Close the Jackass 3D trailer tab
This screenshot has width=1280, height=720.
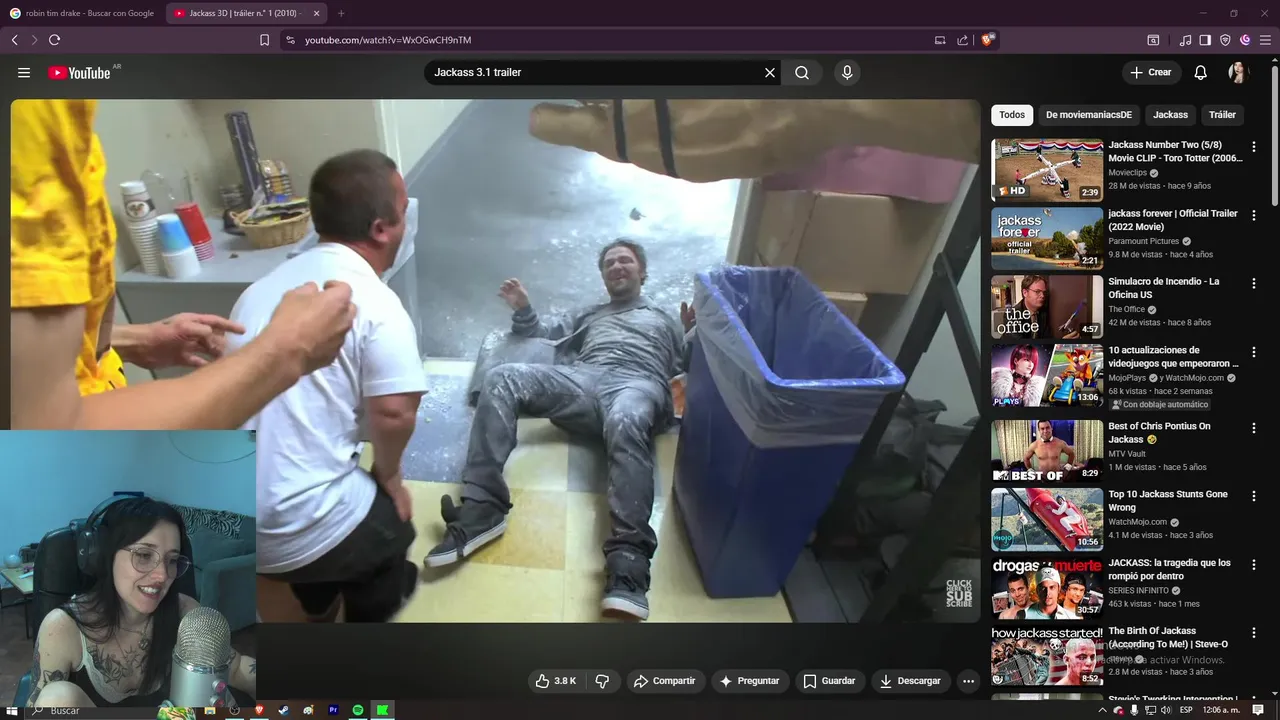[317, 13]
